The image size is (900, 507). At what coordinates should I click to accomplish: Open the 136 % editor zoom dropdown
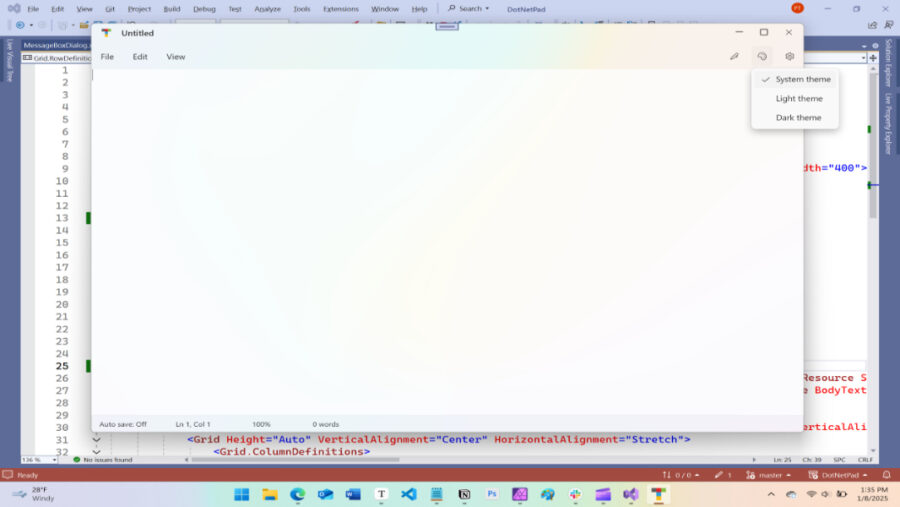point(39,460)
